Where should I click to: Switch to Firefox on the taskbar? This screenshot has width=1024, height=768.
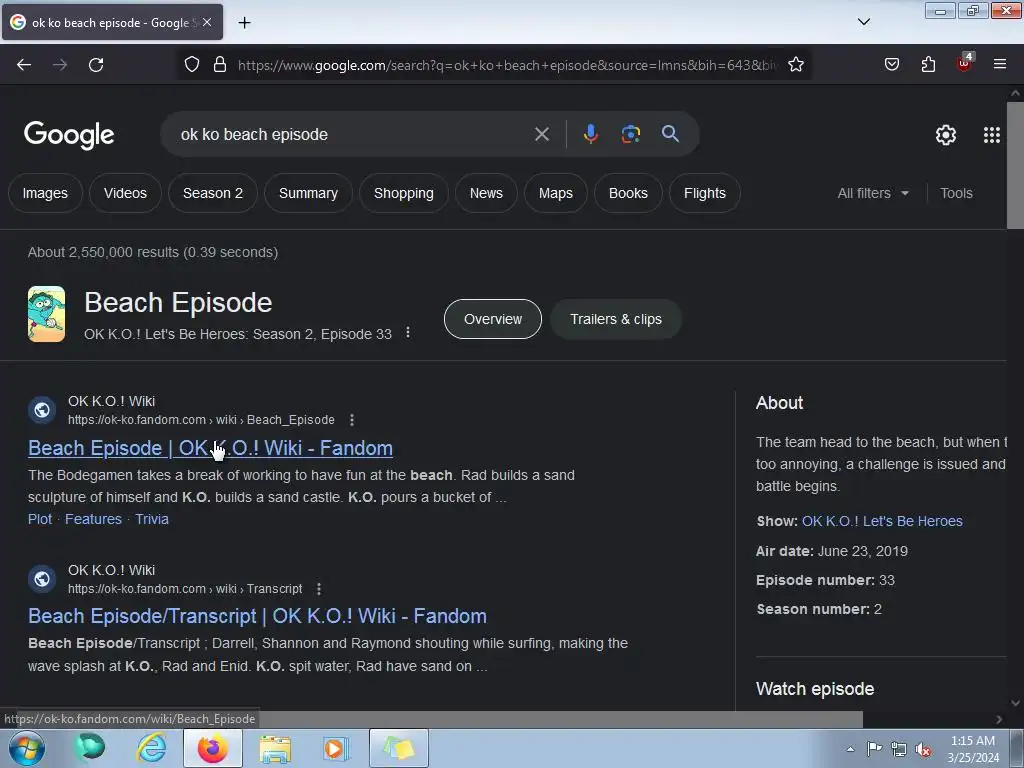(213, 748)
